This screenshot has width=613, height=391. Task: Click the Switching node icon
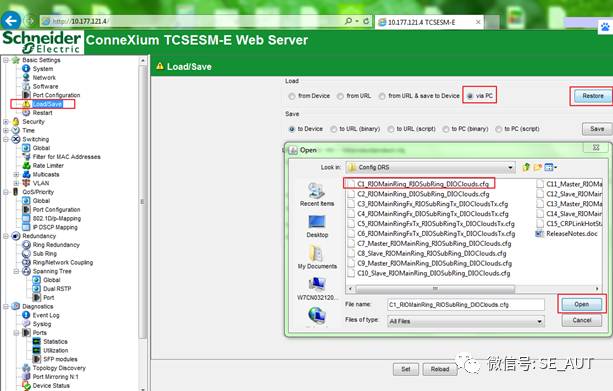(16, 139)
